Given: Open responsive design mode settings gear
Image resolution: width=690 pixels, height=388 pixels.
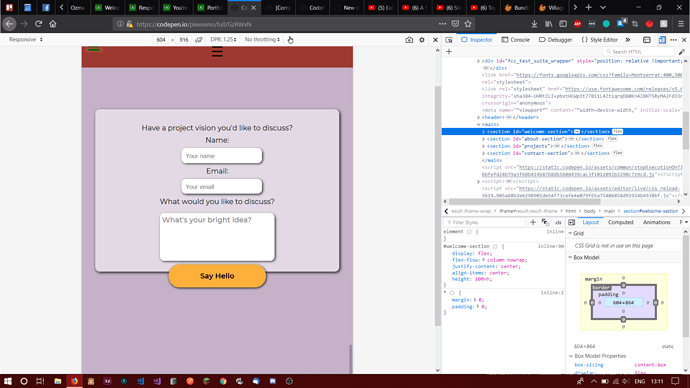Looking at the screenshot, I should click(422, 40).
